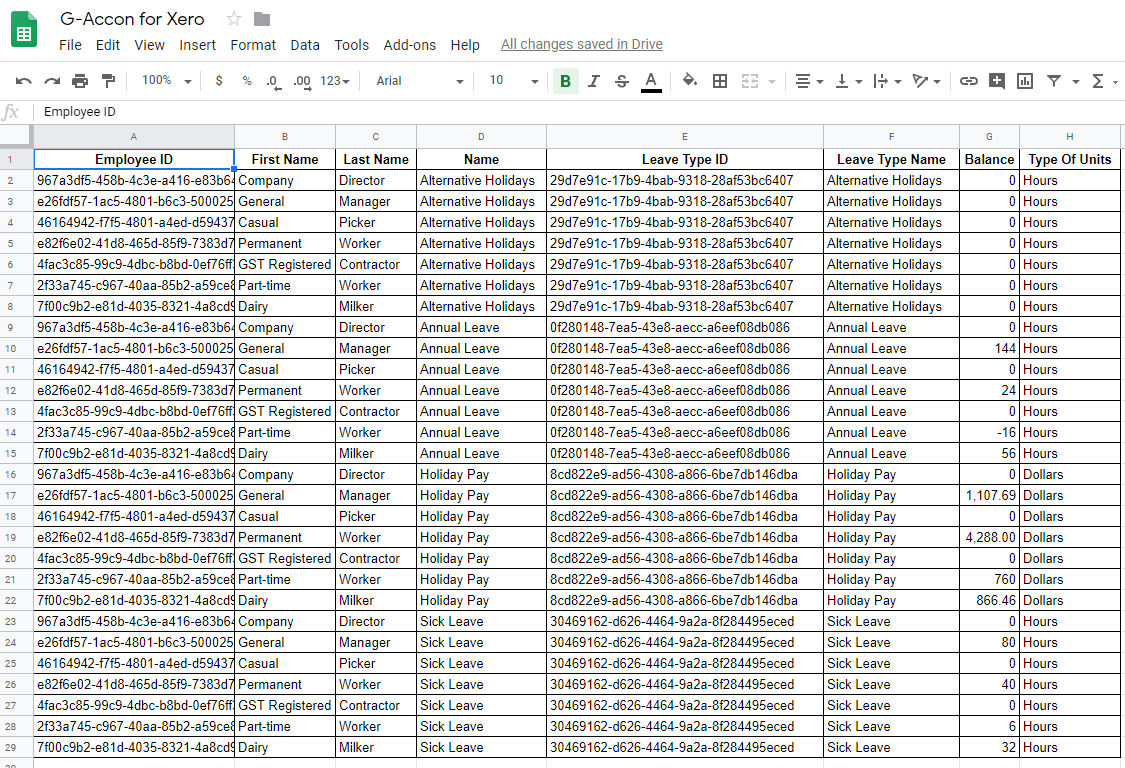Open the View menu
Image resolution: width=1125 pixels, height=768 pixels.
click(149, 45)
